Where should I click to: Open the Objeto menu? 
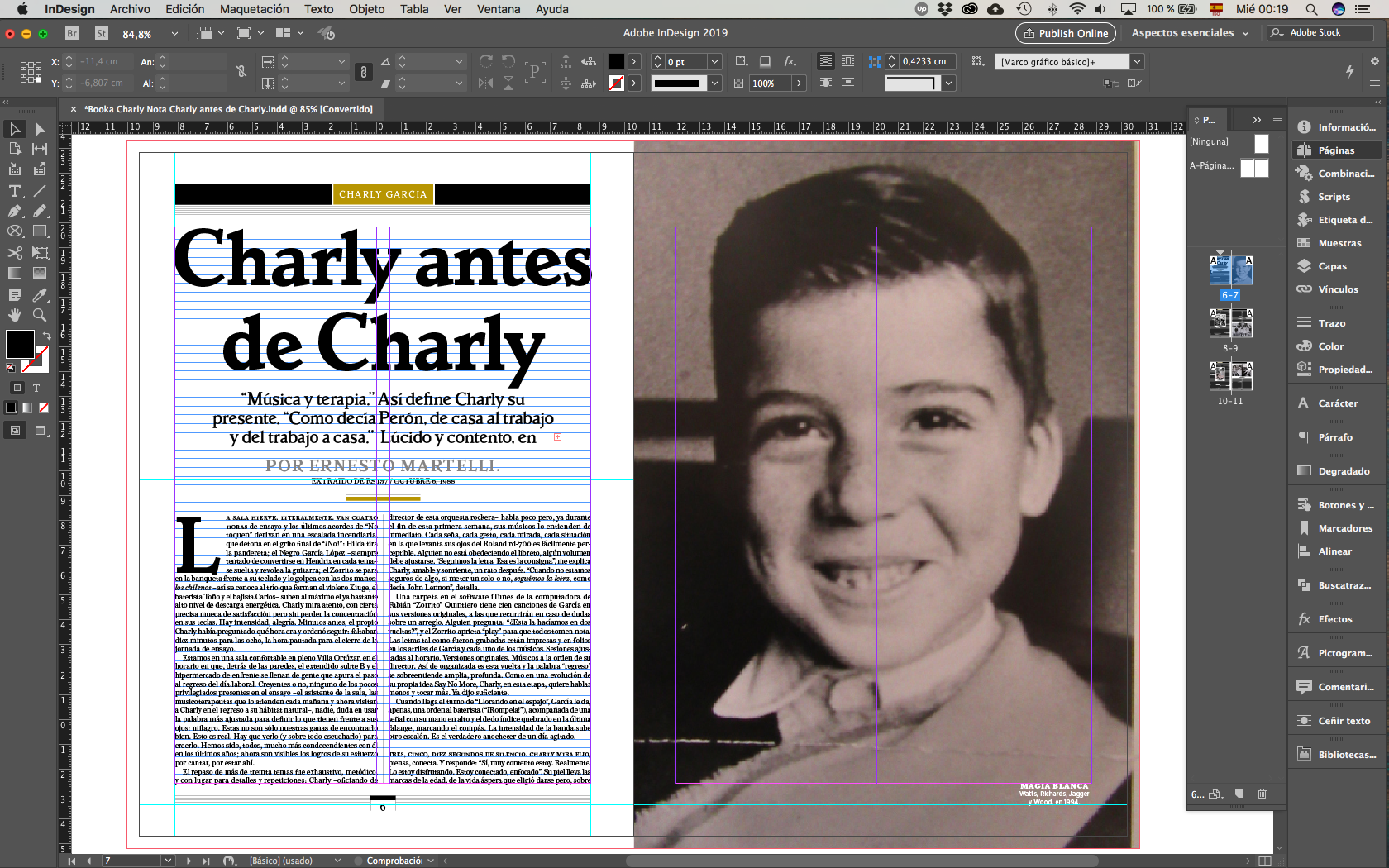[366, 9]
